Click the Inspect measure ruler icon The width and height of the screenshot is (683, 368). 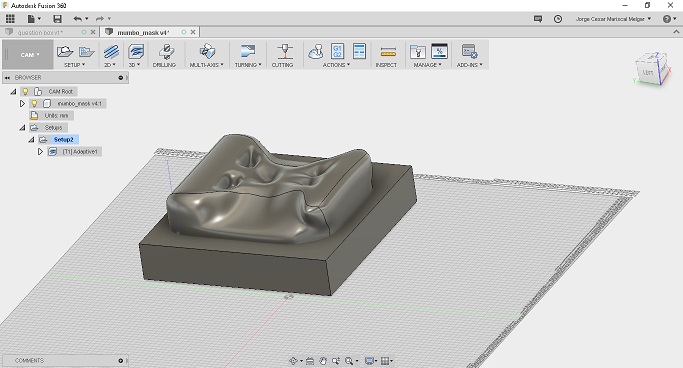tap(388, 53)
